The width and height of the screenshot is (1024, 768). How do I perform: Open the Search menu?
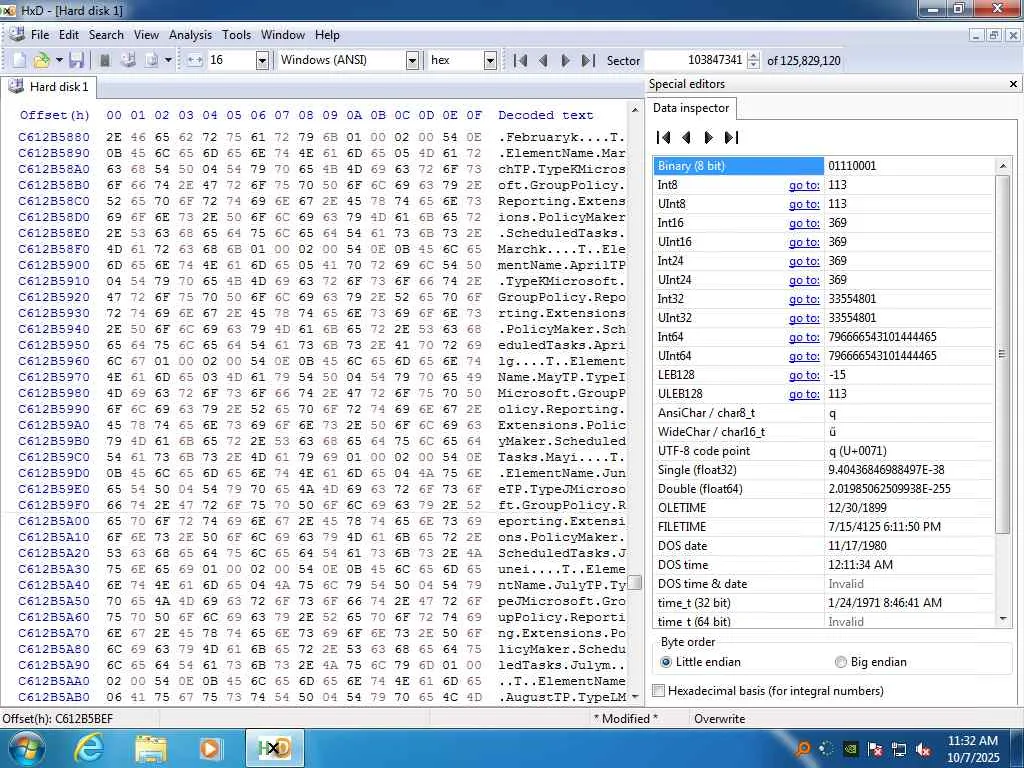click(x=106, y=35)
